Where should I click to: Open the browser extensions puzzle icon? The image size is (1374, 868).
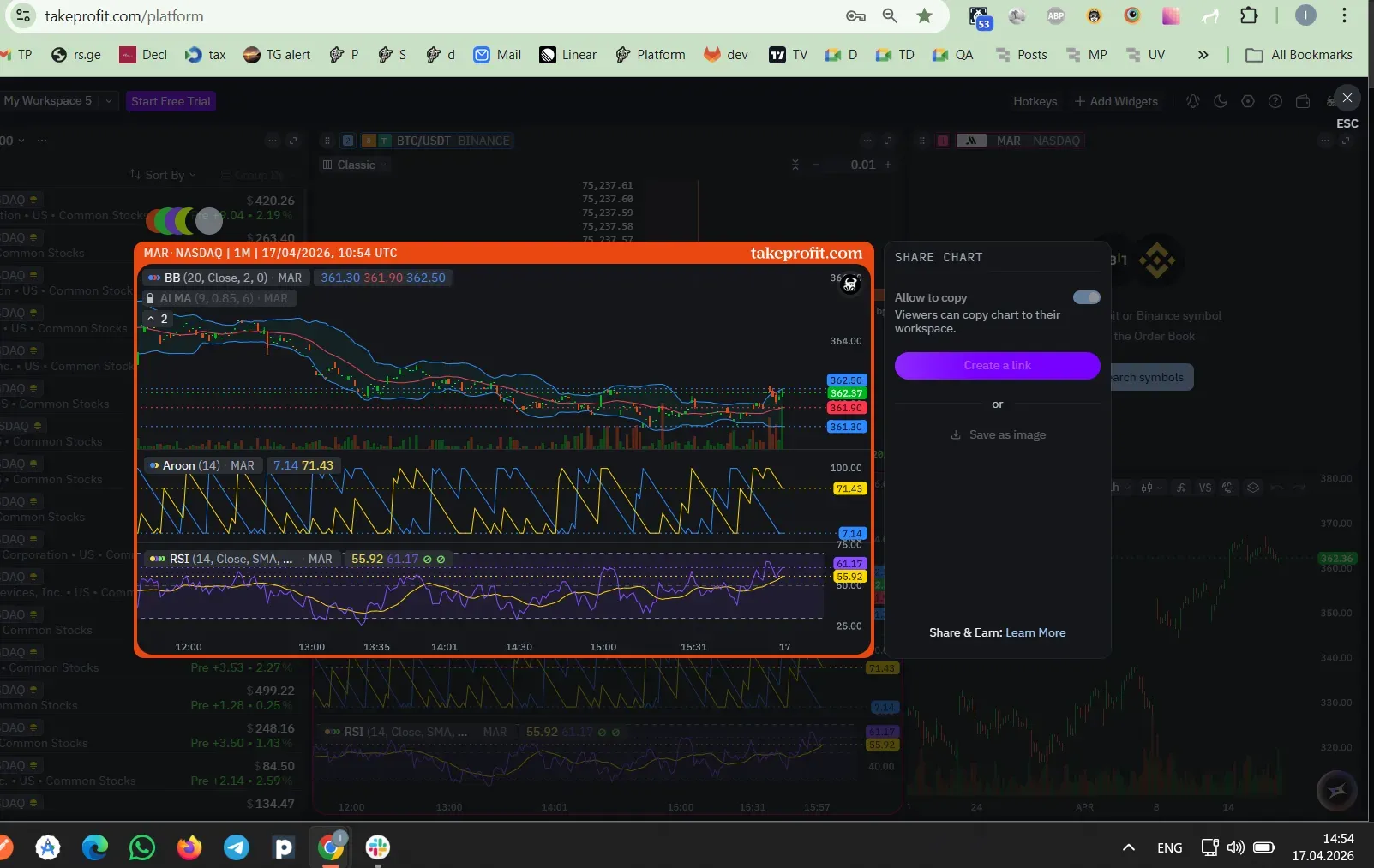coord(1249,15)
